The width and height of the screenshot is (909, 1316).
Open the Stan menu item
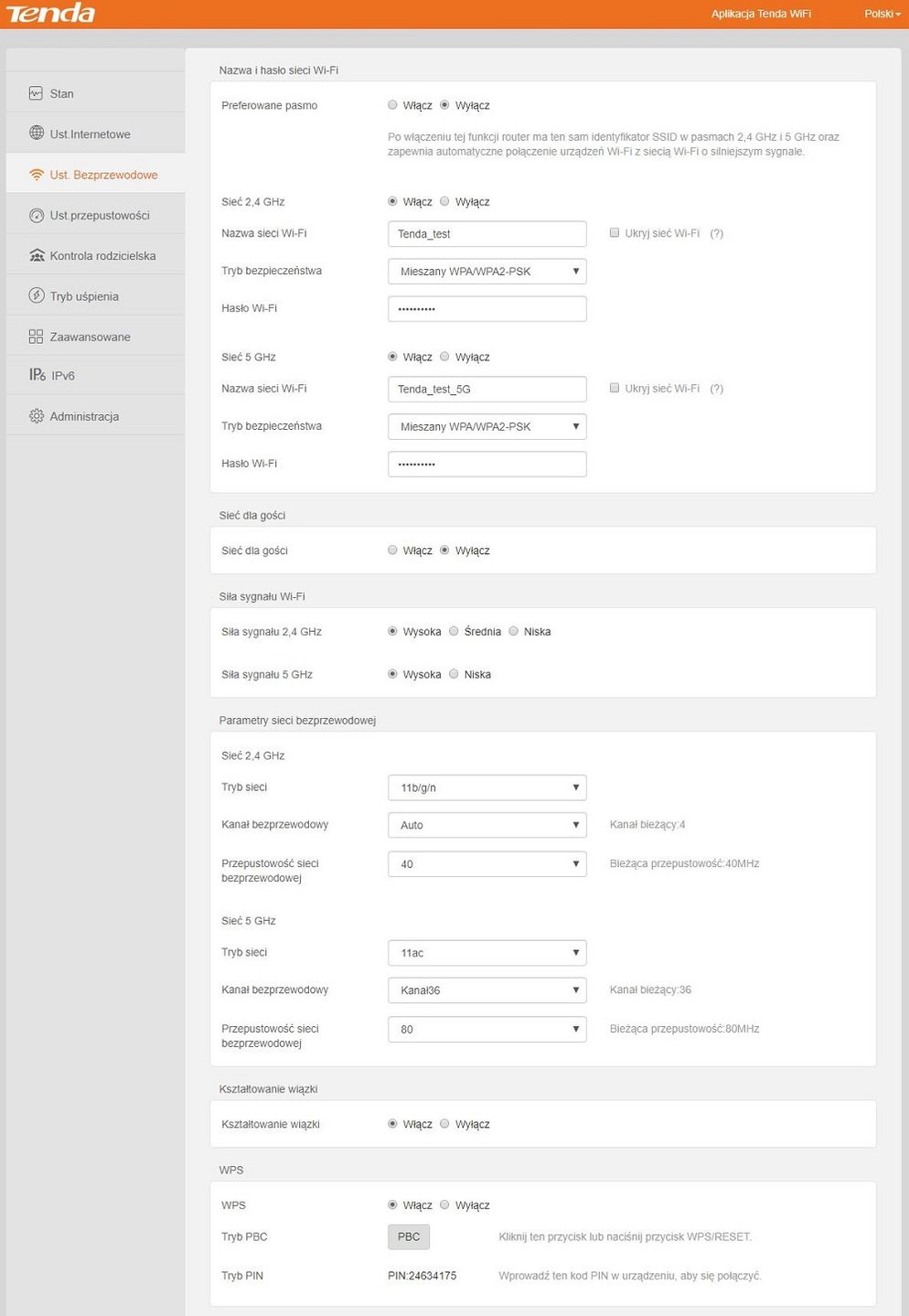95,93
